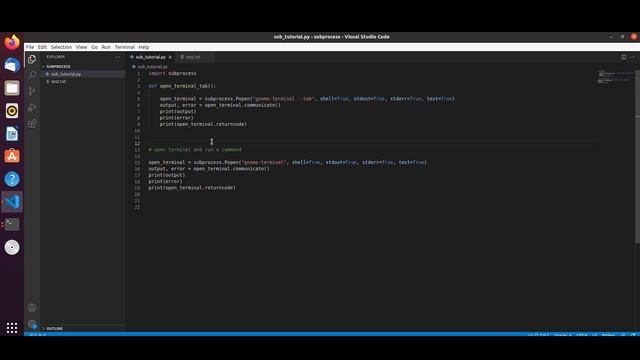This screenshot has width=640, height=360.
Task: Open the Source Control view
Action: pyautogui.click(x=32, y=91)
